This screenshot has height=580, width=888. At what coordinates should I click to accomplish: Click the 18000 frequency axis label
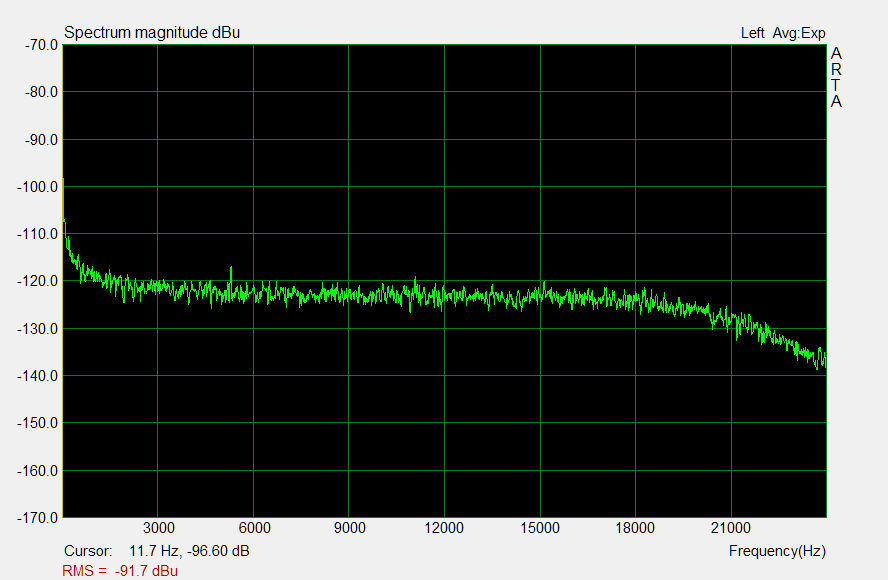pyautogui.click(x=635, y=528)
